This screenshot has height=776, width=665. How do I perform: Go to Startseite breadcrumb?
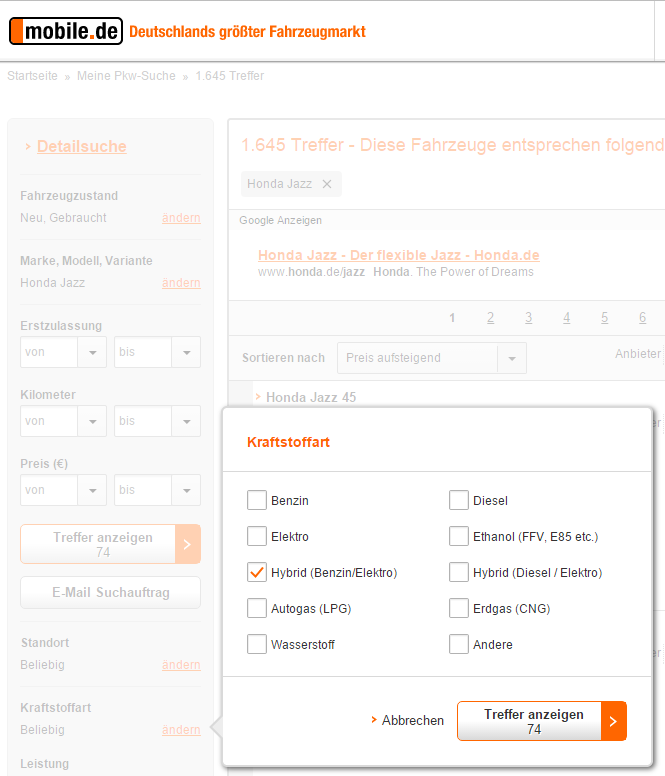[32, 76]
